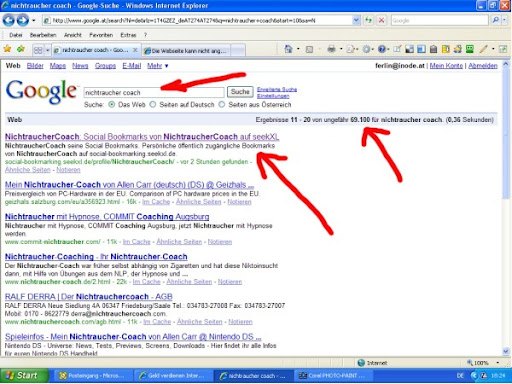
Task: Select the 'Seiten aus Österreich' radio button
Action: 222,105
